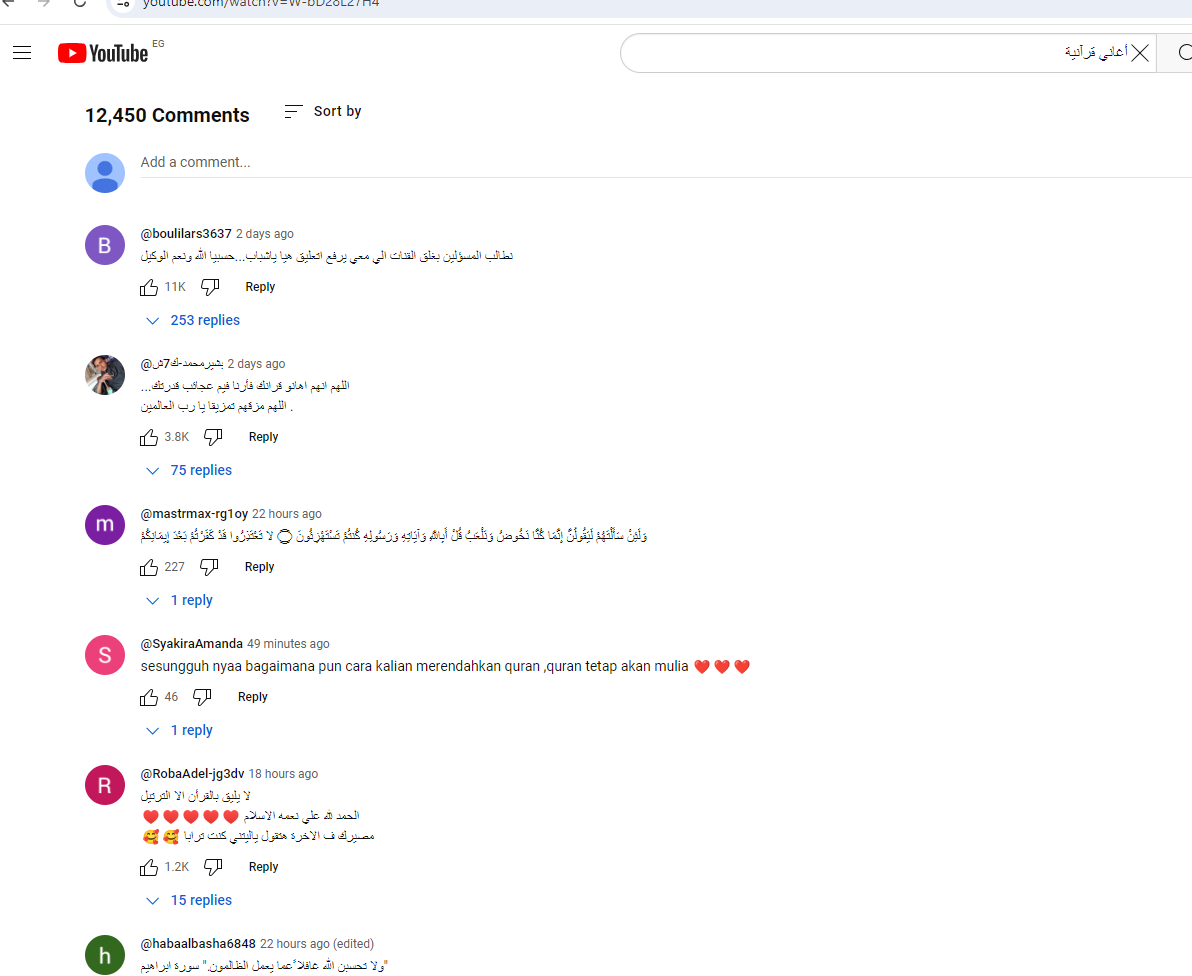
Task: Go to YouTube home via logo
Action: (103, 53)
